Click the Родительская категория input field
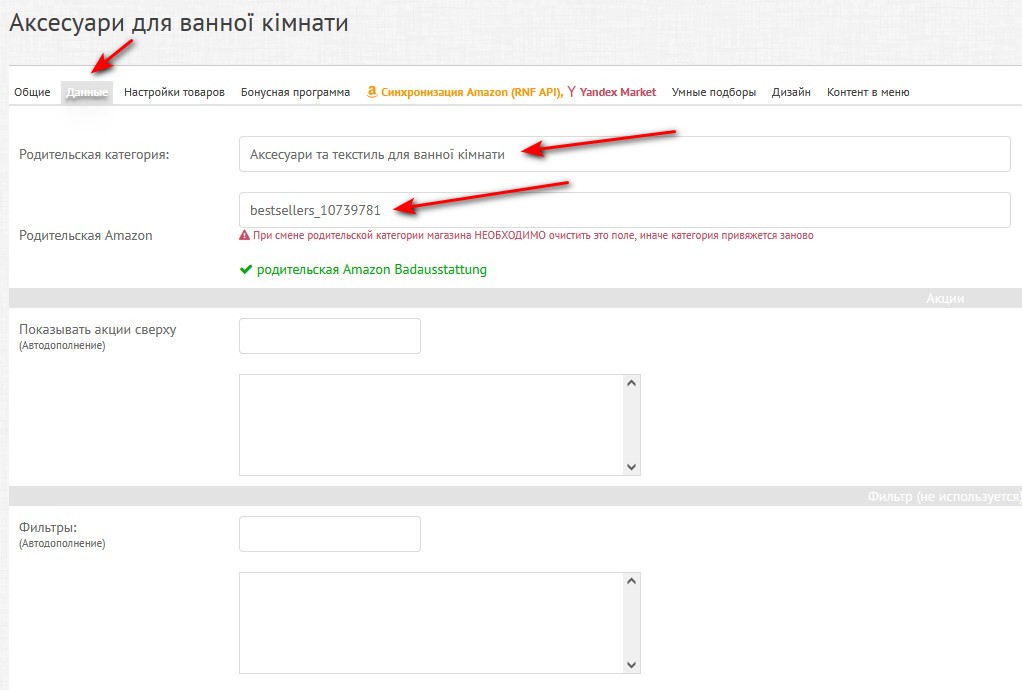The height and width of the screenshot is (690, 1022). [624, 154]
